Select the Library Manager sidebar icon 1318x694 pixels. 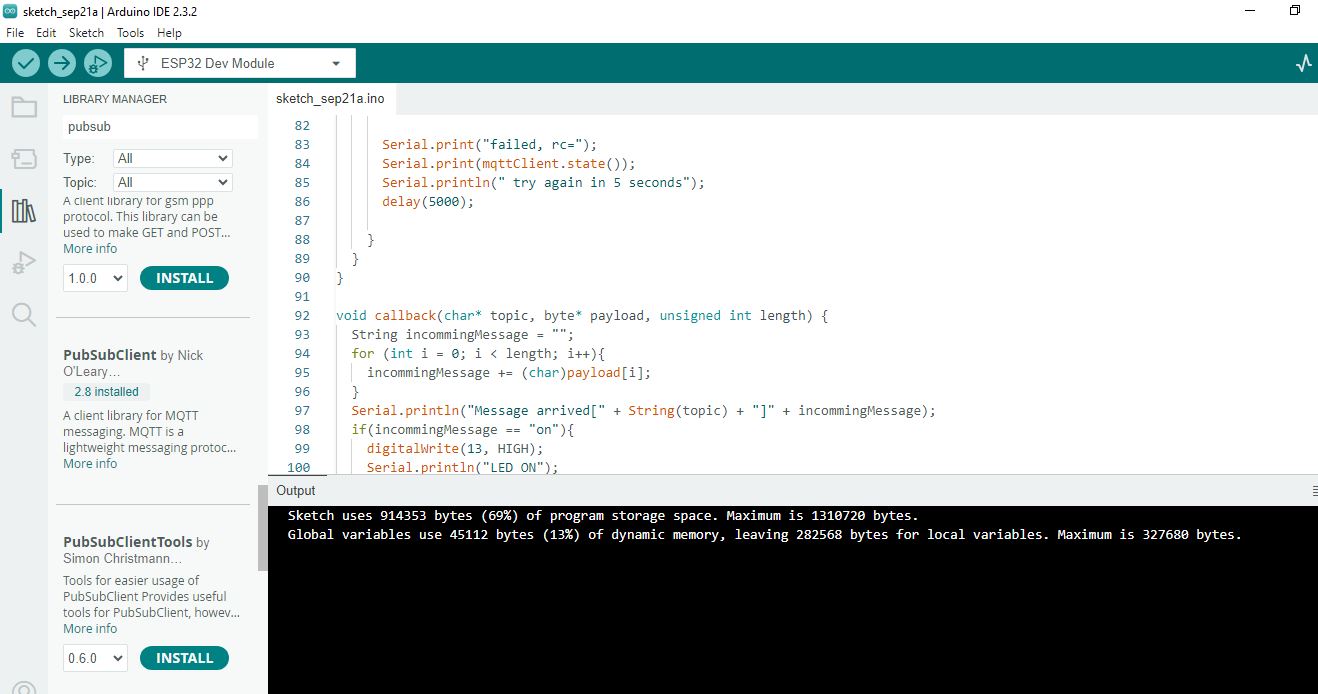[x=24, y=211]
